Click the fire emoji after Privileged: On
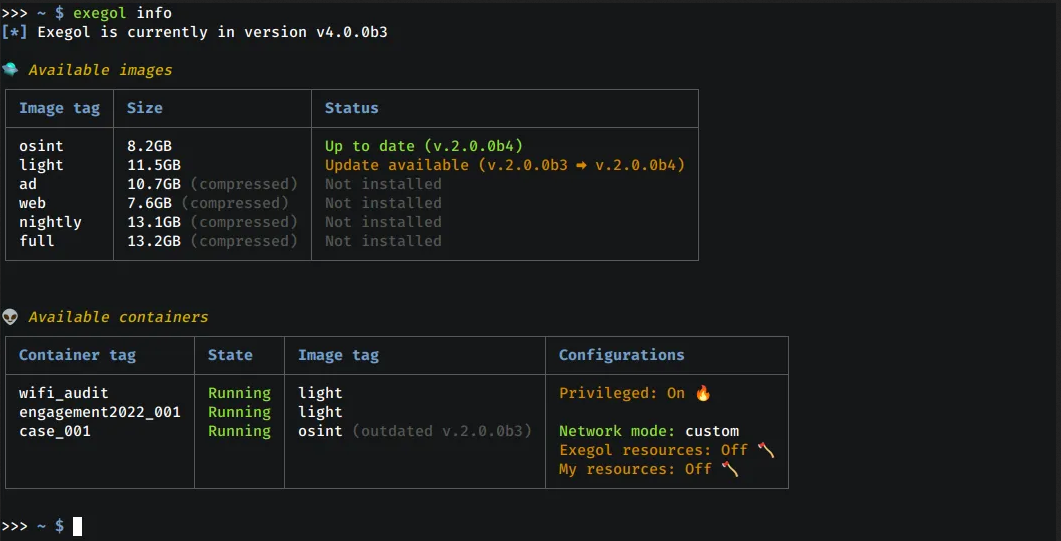Image resolution: width=1061 pixels, height=541 pixels. click(703, 393)
